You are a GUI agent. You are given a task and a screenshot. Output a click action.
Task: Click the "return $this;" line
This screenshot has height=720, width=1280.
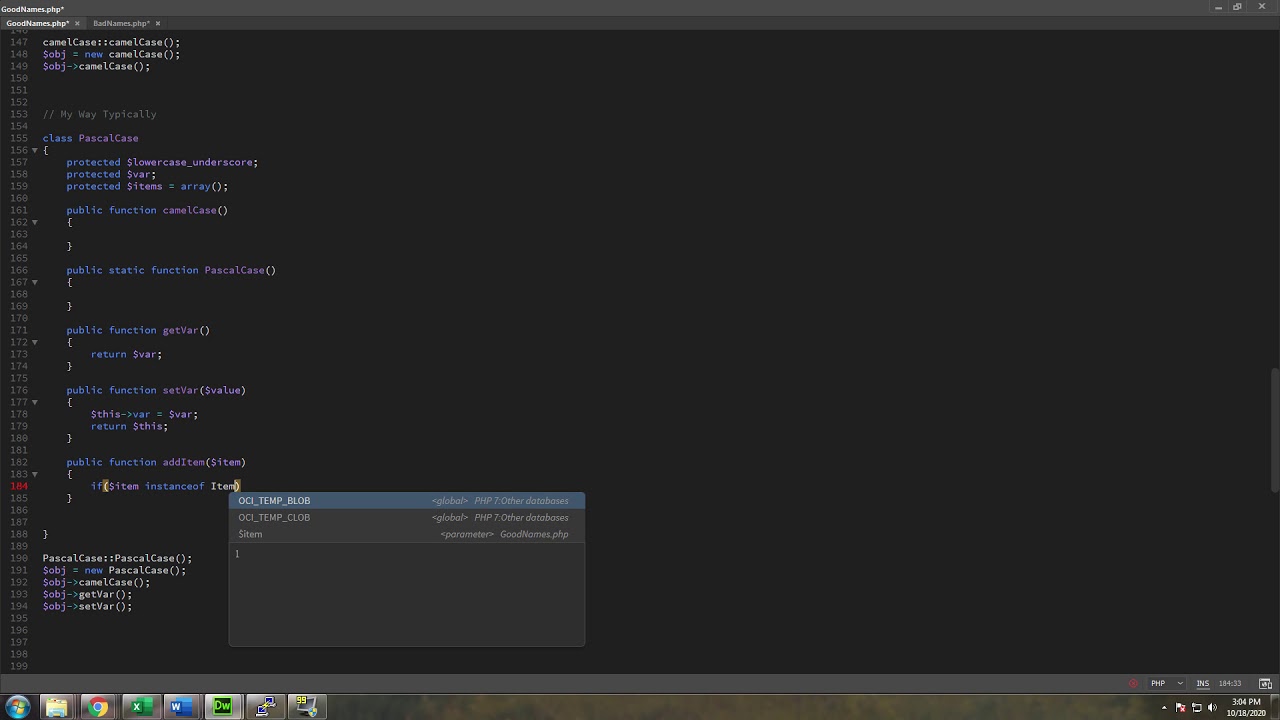coord(129,426)
